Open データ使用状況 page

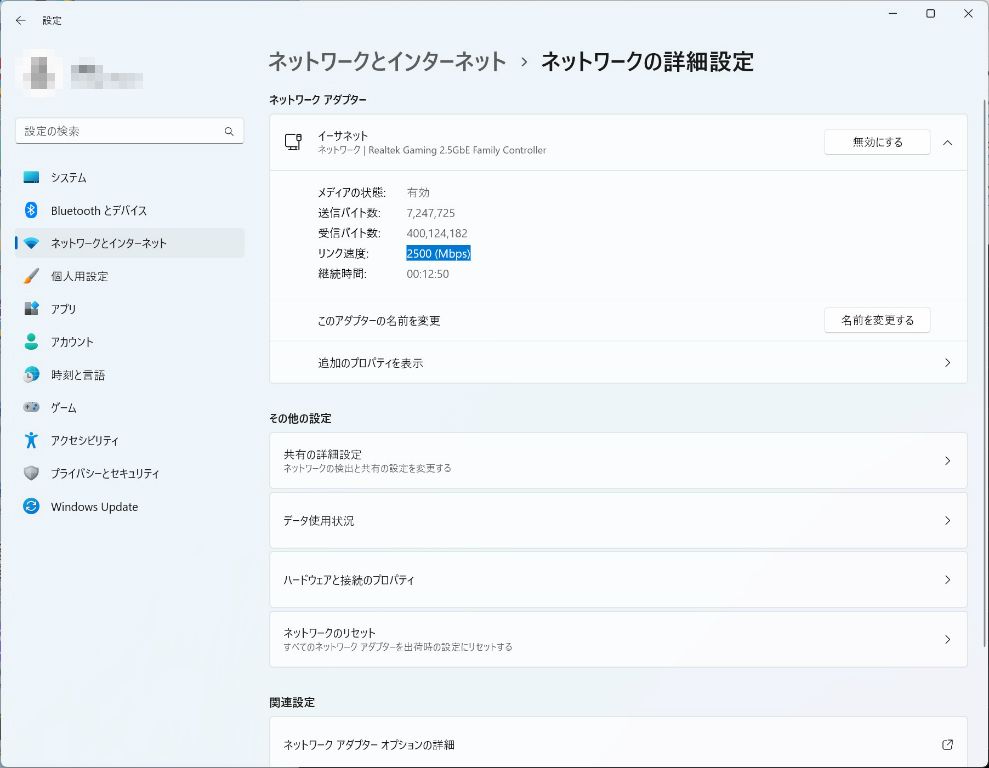[x=617, y=520]
